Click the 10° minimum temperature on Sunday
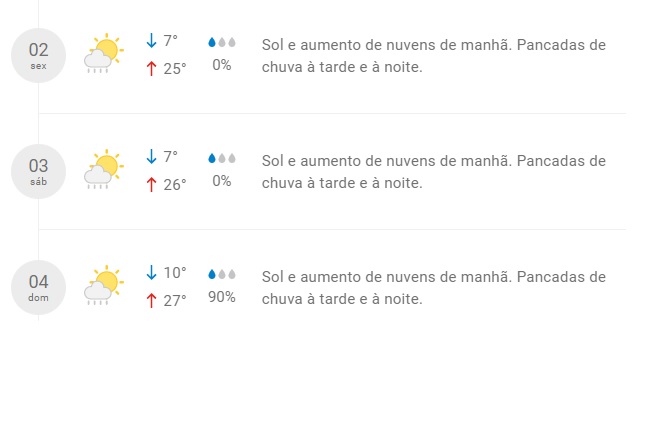 click(175, 272)
